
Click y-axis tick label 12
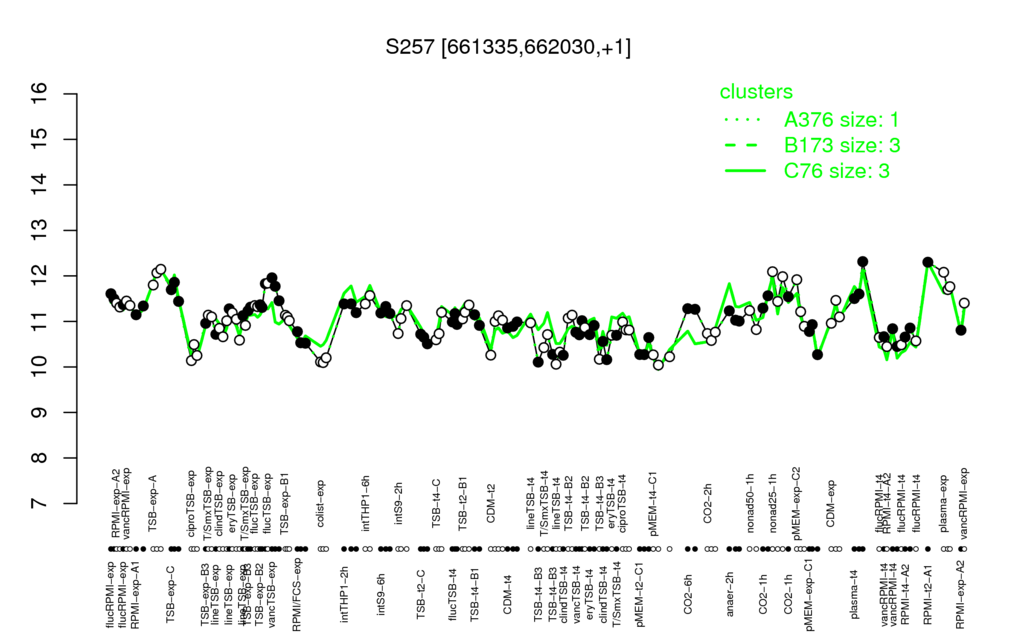point(39,276)
